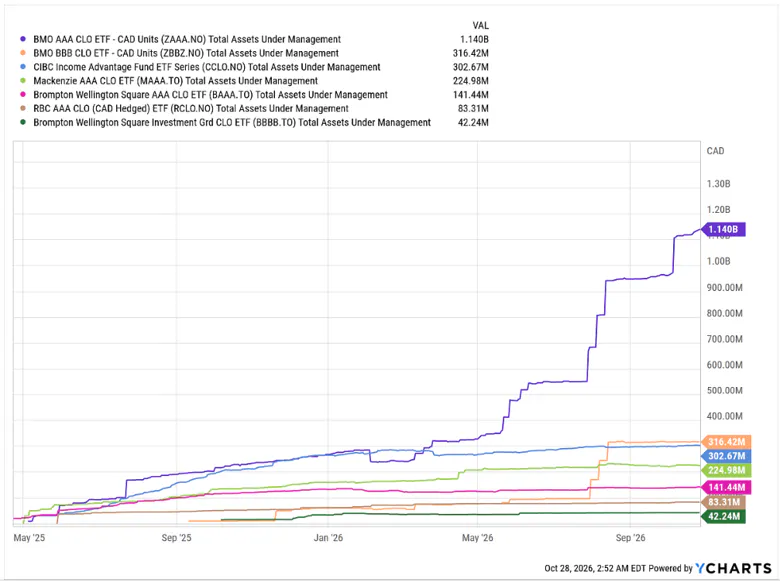Select Mackenzie AAA CLO ETF legend label
The width and height of the screenshot is (780, 582).
[x=176, y=81]
